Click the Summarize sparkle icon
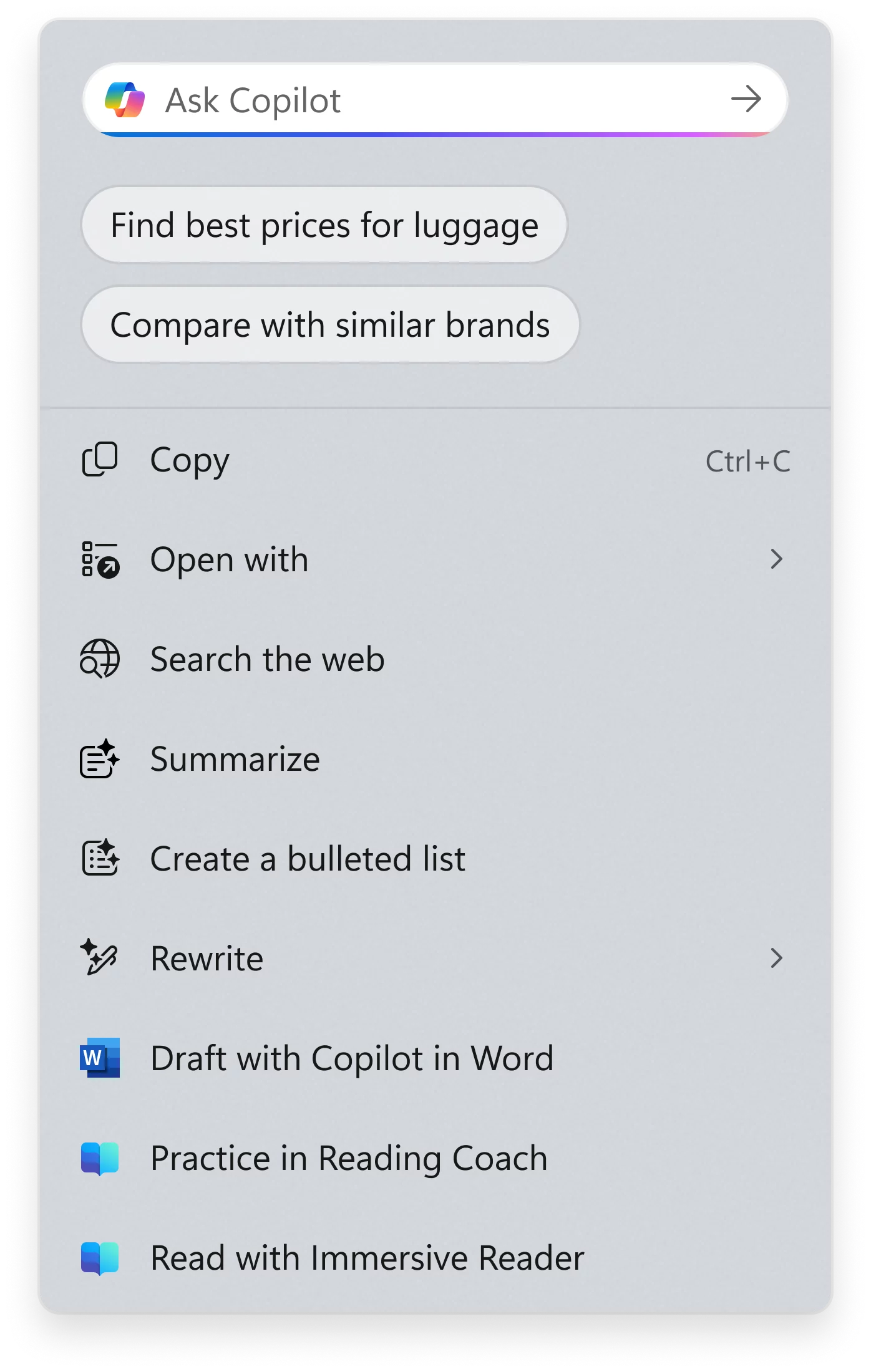The image size is (871, 1372). coord(100,758)
